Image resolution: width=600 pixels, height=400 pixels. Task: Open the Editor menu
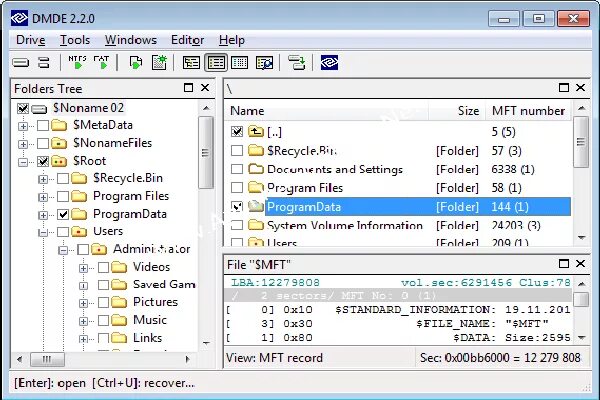[x=188, y=40]
